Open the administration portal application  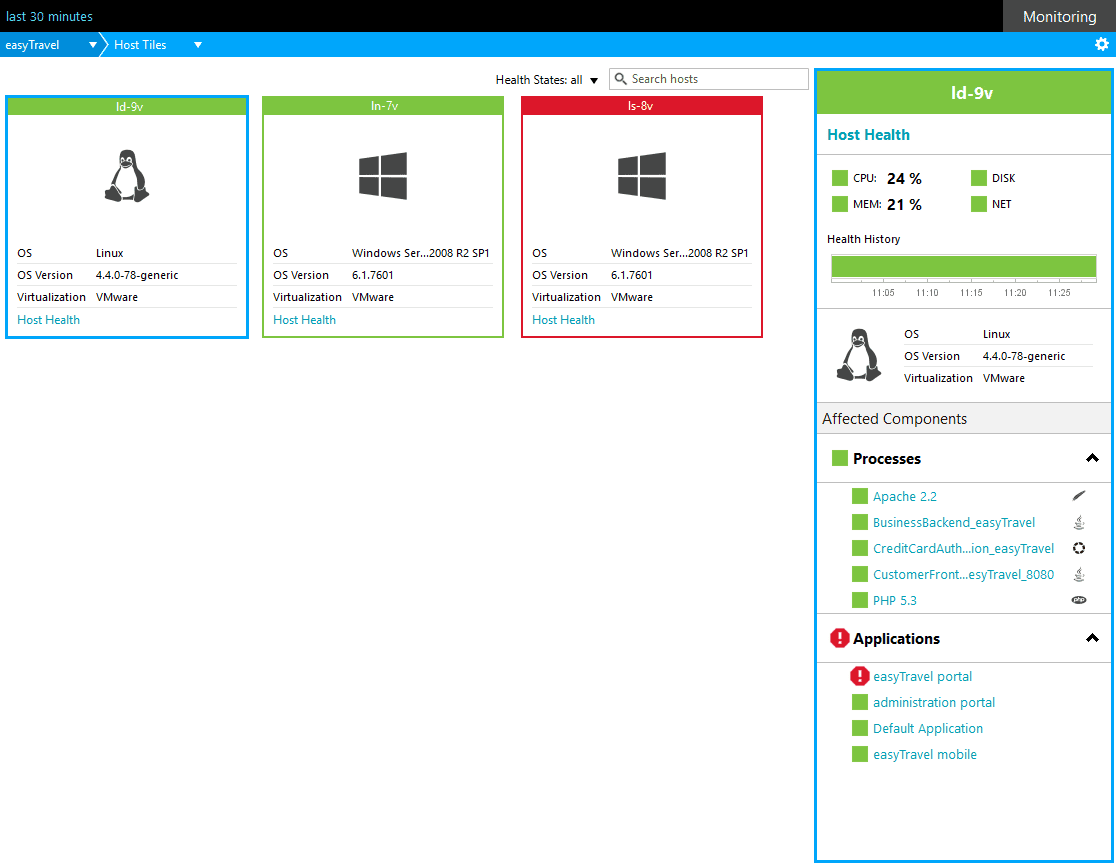(934, 702)
